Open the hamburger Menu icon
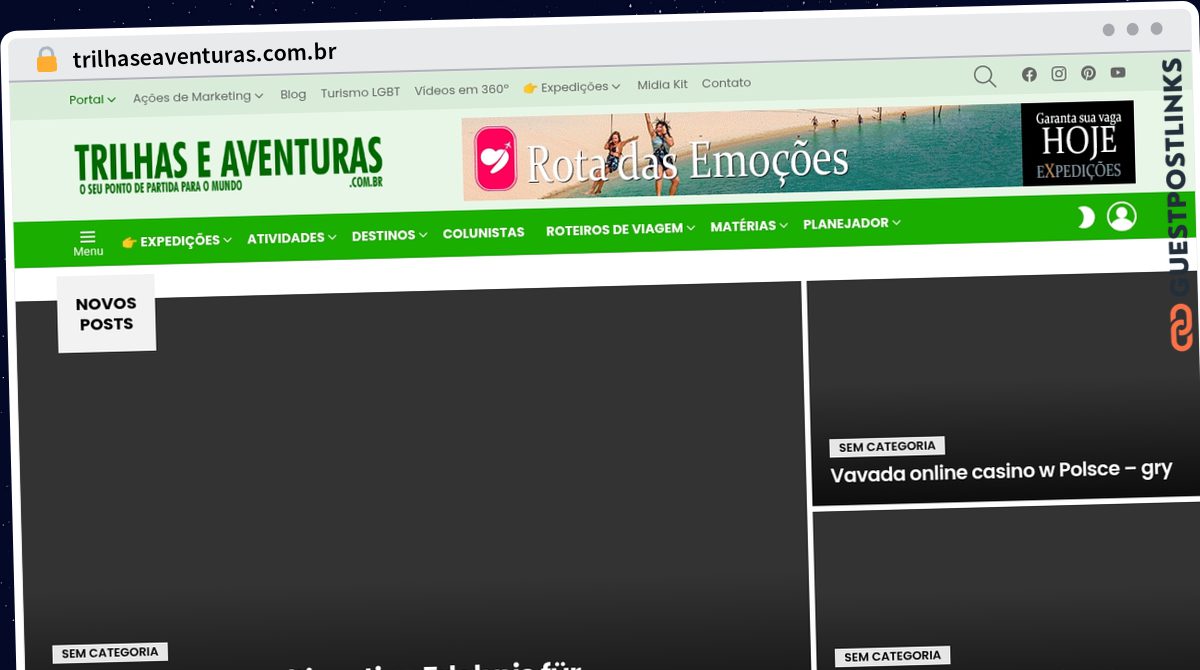Image resolution: width=1200 pixels, height=670 pixels. coord(88,243)
